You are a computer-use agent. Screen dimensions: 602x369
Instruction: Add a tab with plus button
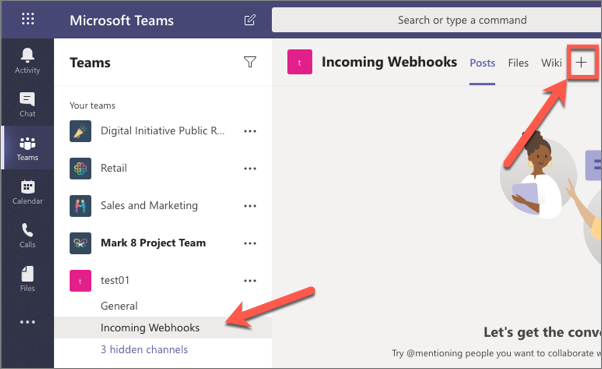tap(581, 62)
